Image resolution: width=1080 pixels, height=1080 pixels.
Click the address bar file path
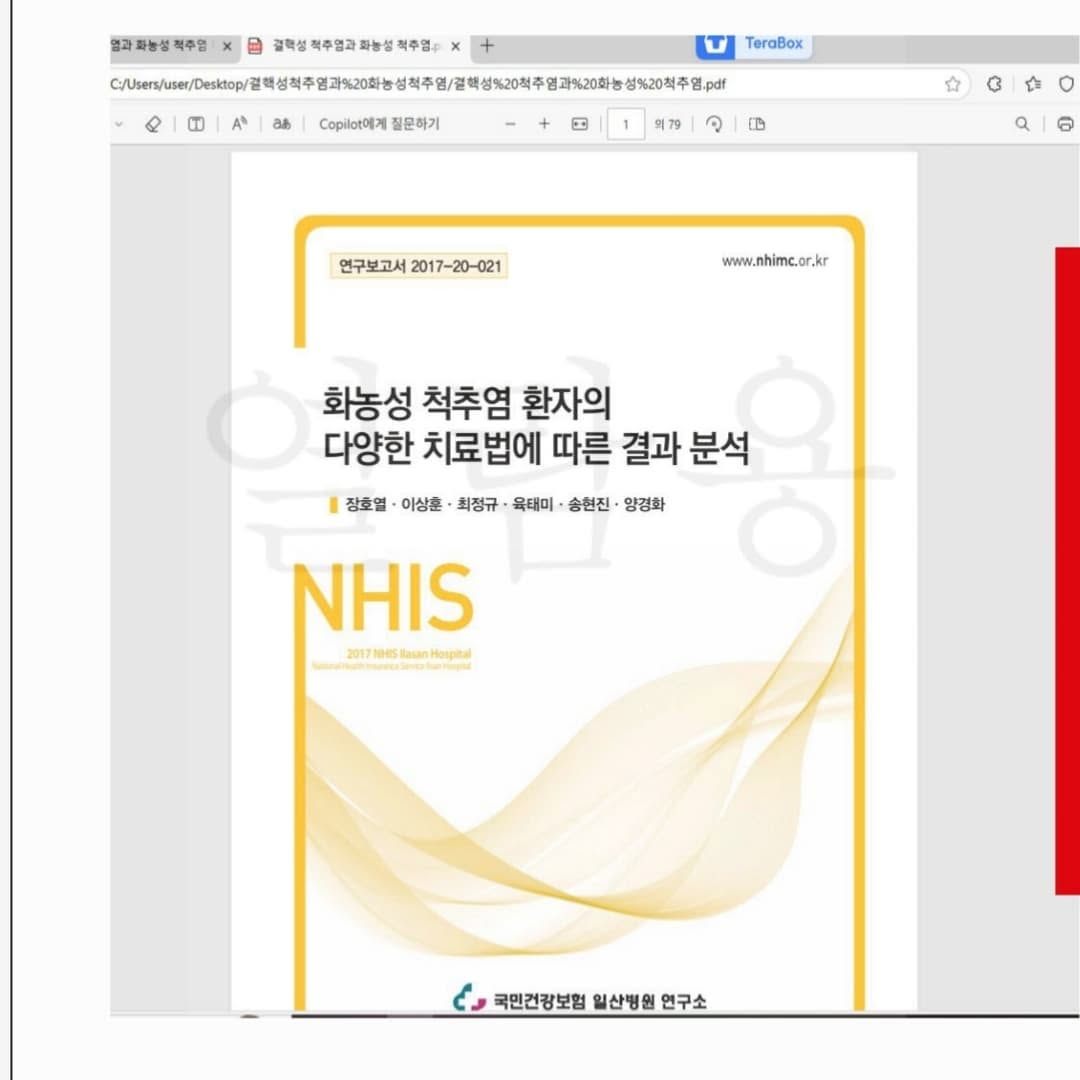(x=417, y=84)
